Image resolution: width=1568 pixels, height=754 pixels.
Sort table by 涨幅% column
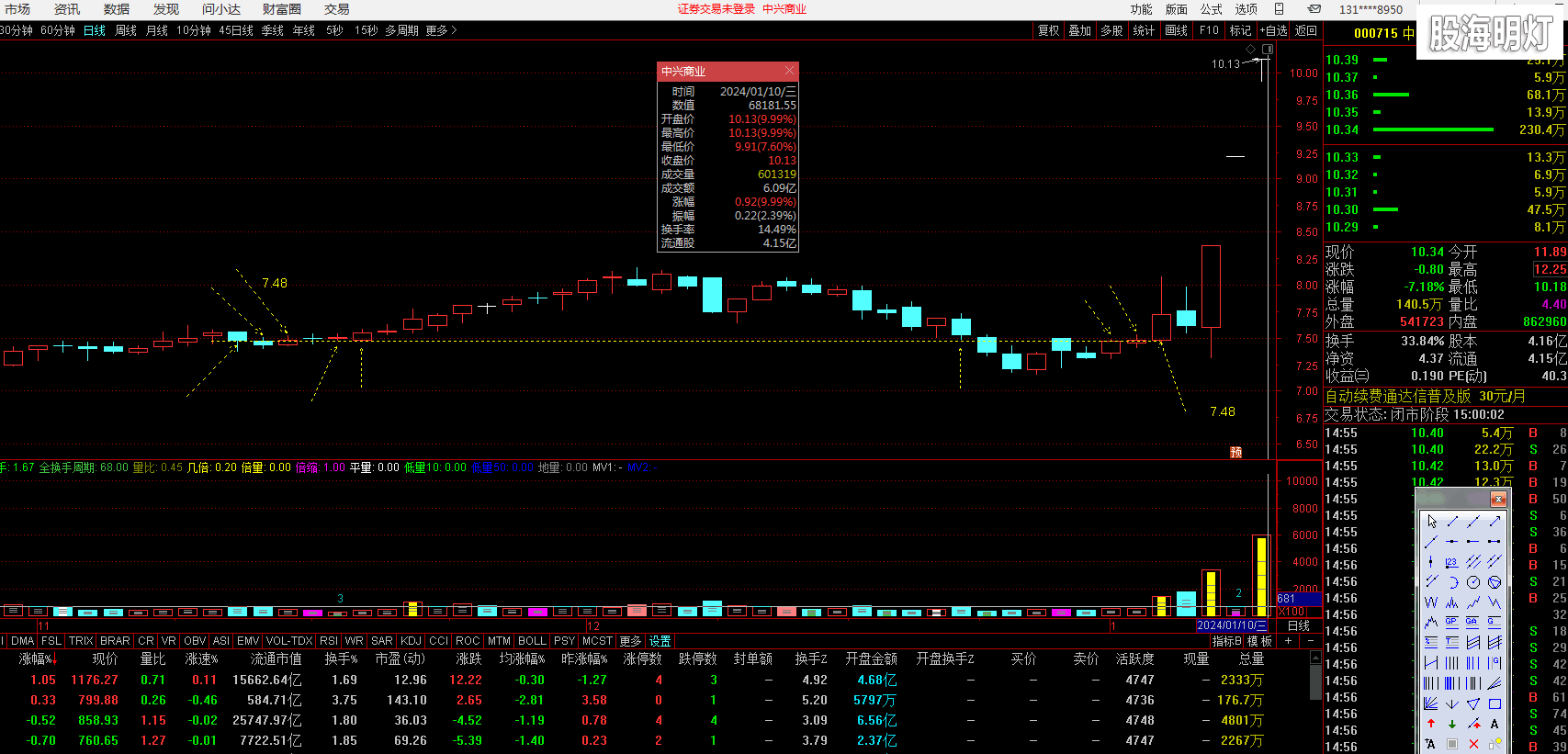[38, 658]
